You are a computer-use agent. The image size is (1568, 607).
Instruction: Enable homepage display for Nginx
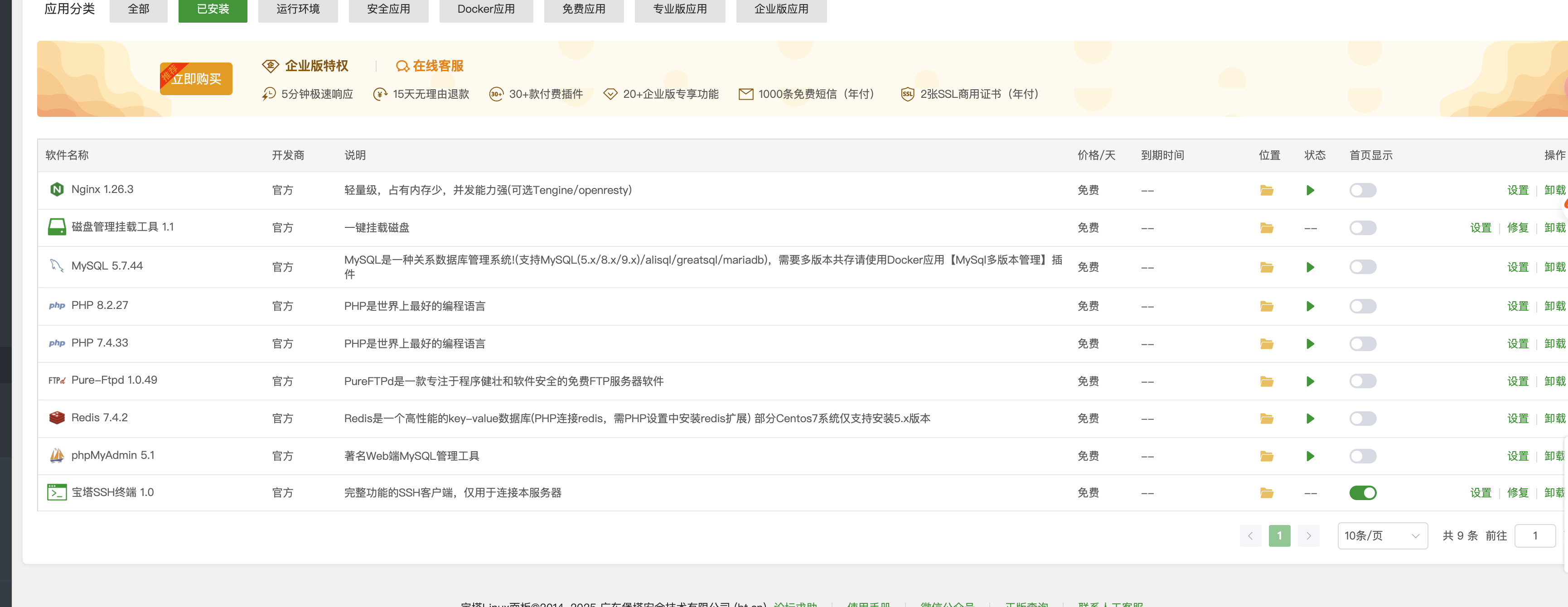[x=1362, y=190]
